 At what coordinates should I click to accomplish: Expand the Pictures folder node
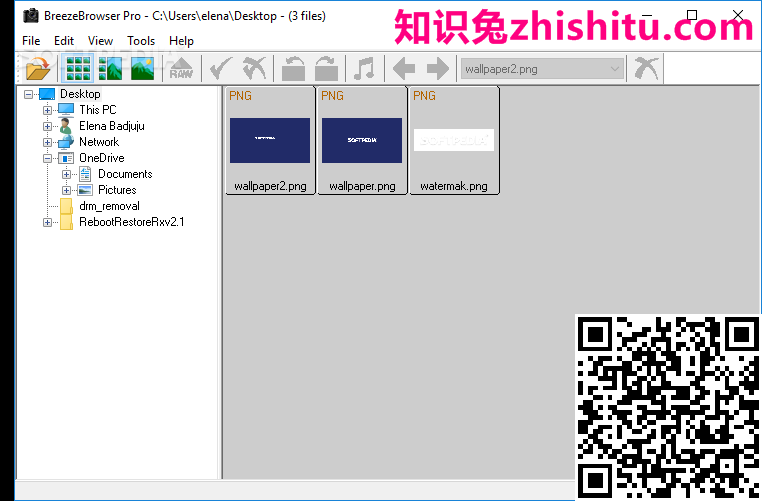66,190
